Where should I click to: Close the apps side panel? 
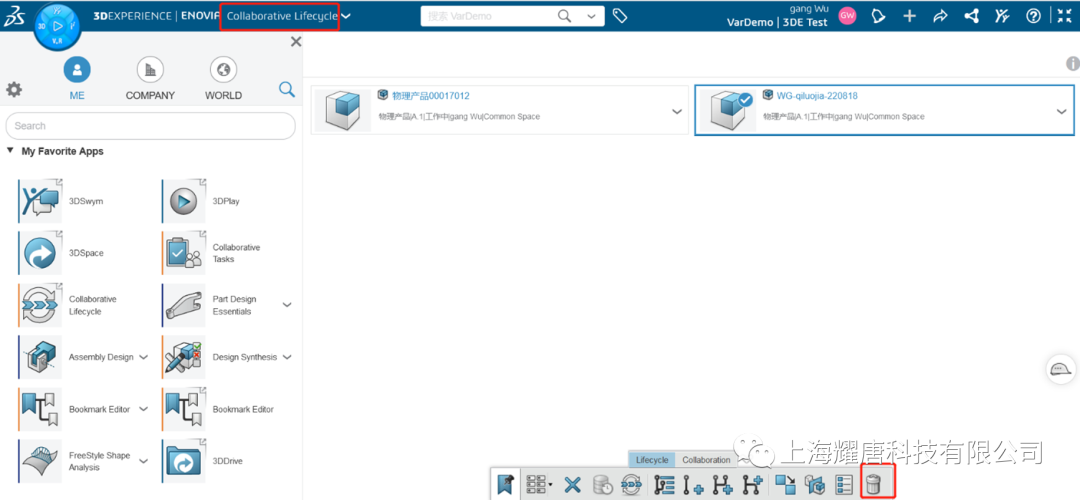[296, 42]
